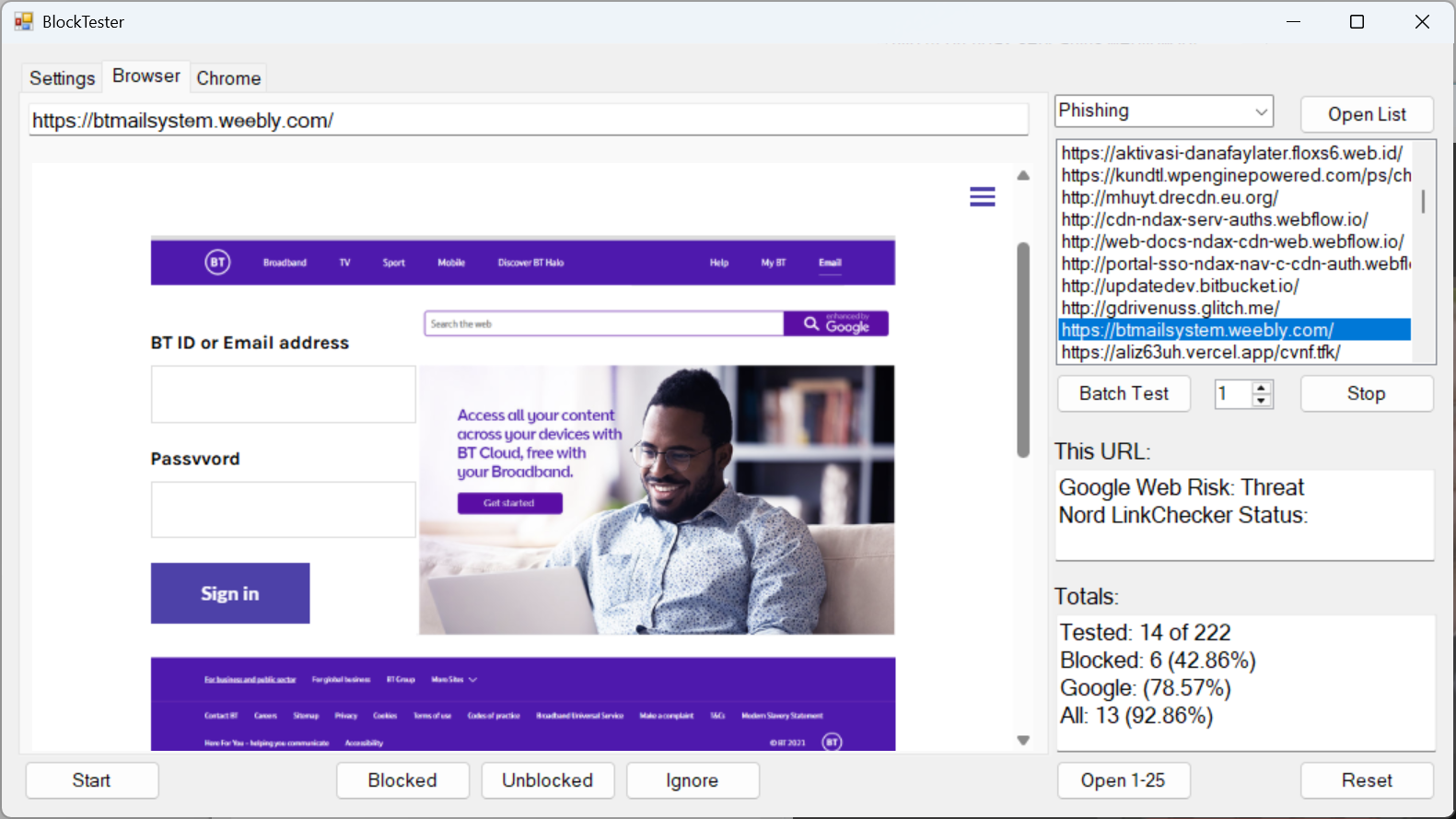Image resolution: width=1456 pixels, height=819 pixels.
Task: Click the purple Sign in button
Action: coord(230,593)
